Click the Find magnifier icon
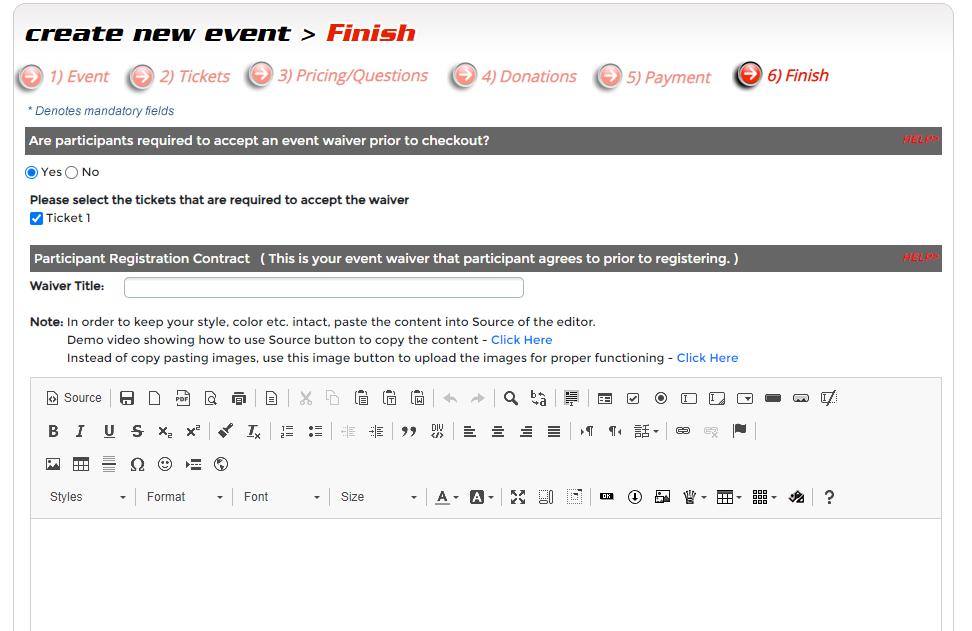Viewport: 972px width, 631px height. click(x=510, y=398)
